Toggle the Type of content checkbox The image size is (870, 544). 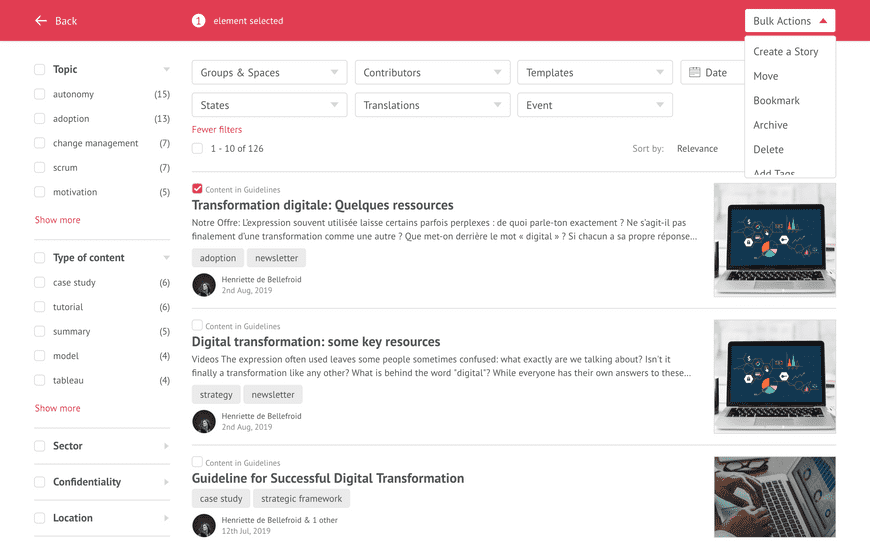tap(39, 258)
